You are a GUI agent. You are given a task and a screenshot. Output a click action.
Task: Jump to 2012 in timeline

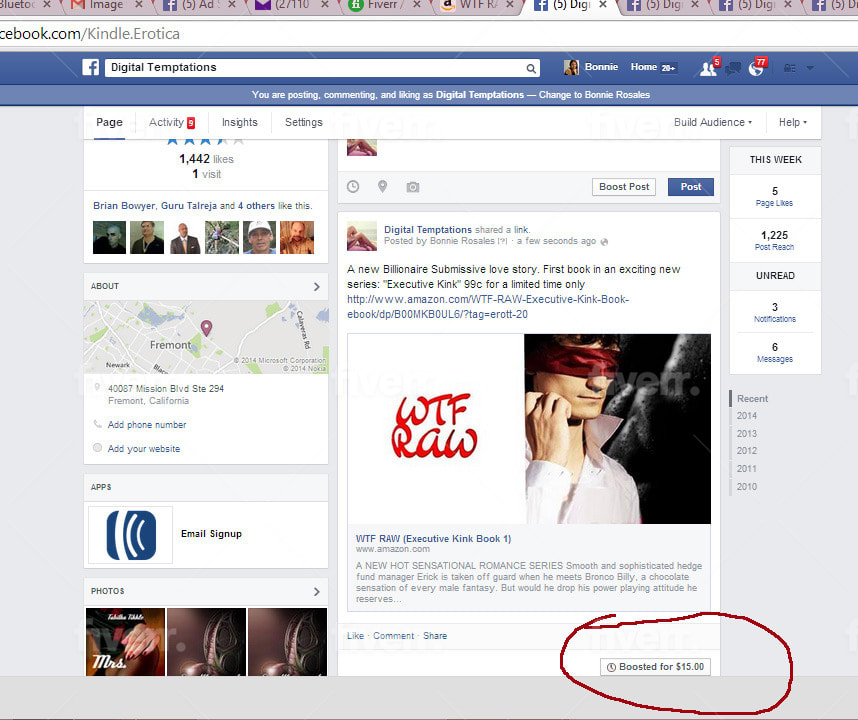[747, 451]
